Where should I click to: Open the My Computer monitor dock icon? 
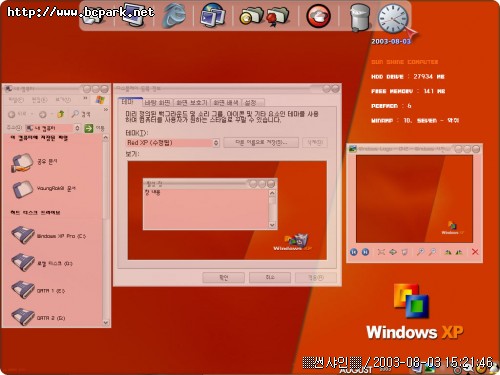pos(135,14)
